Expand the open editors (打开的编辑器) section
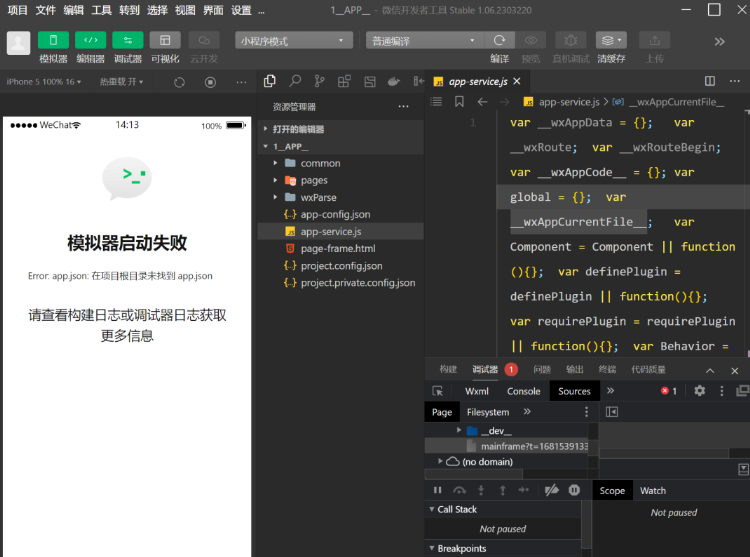750x557 pixels. 341,129
